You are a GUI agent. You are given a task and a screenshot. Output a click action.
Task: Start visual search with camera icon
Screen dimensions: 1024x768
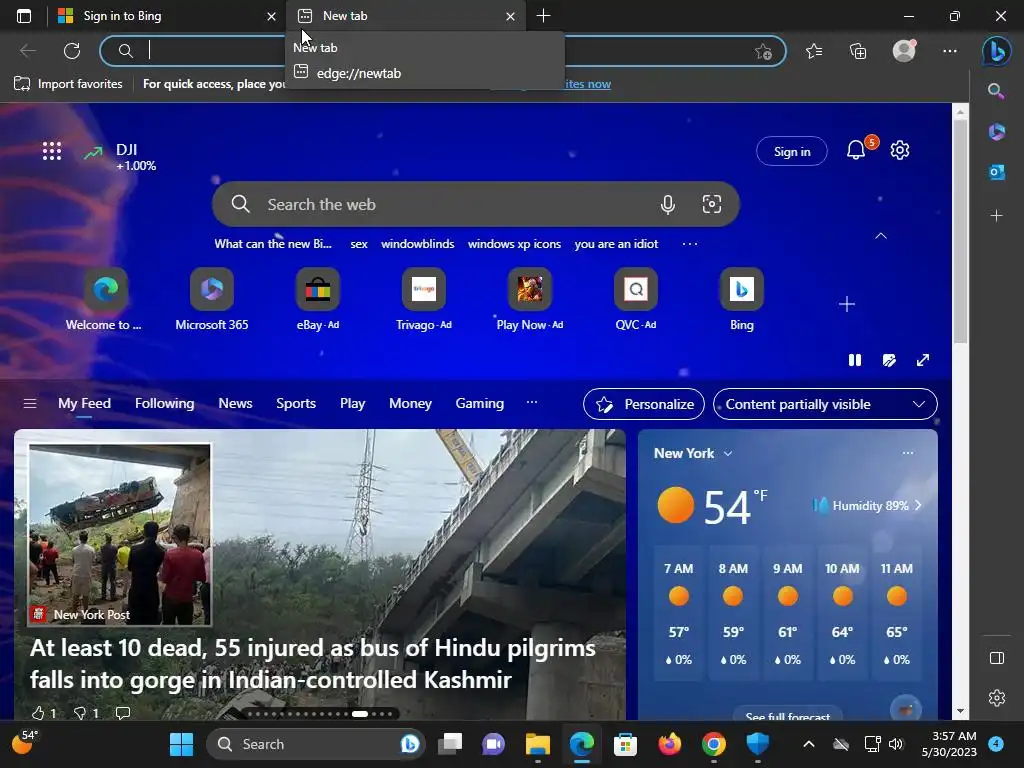coord(711,204)
